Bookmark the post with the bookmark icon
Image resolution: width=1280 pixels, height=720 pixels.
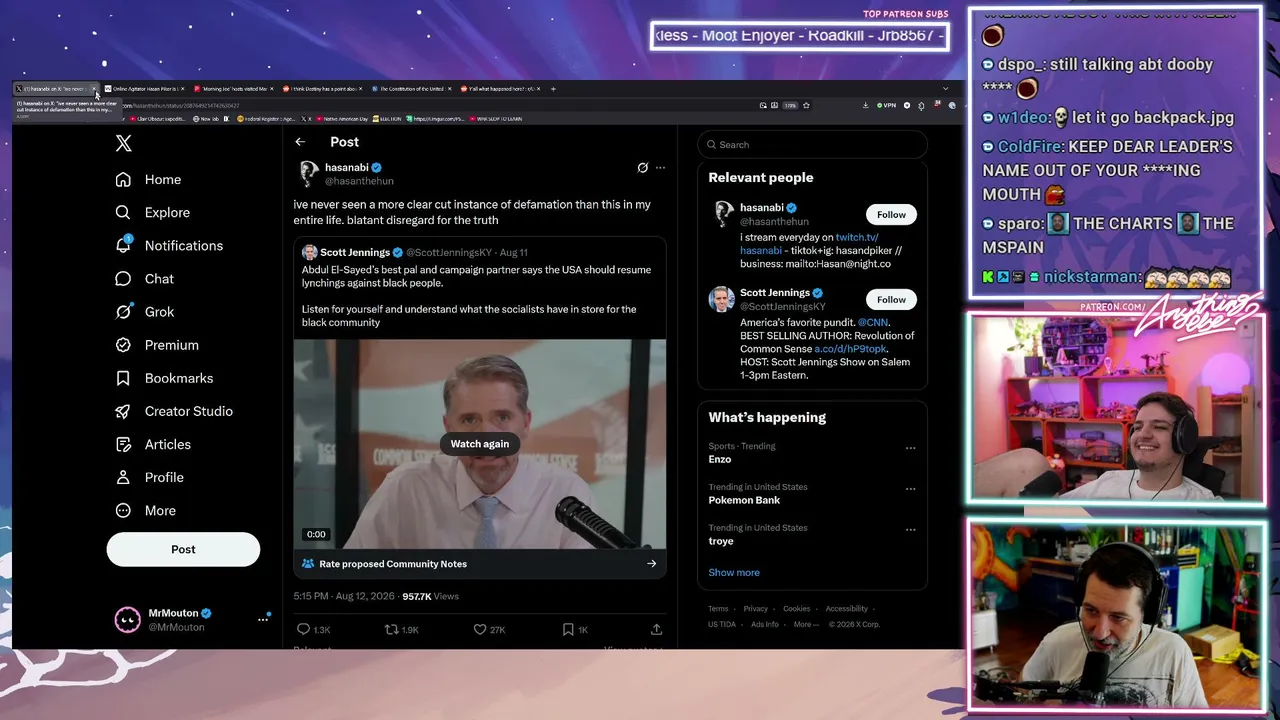tap(568, 629)
